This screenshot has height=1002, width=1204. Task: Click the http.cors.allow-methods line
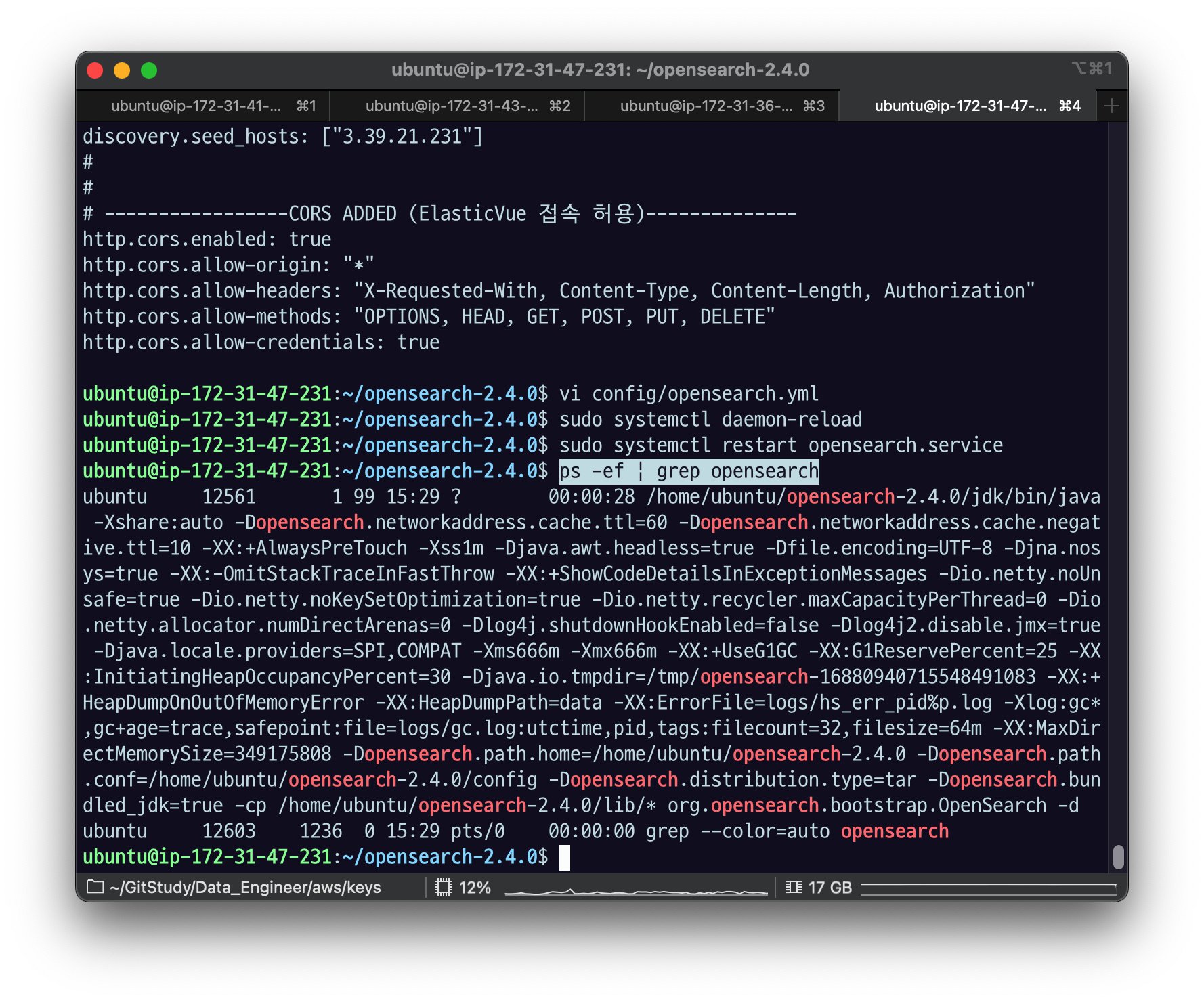(x=429, y=317)
